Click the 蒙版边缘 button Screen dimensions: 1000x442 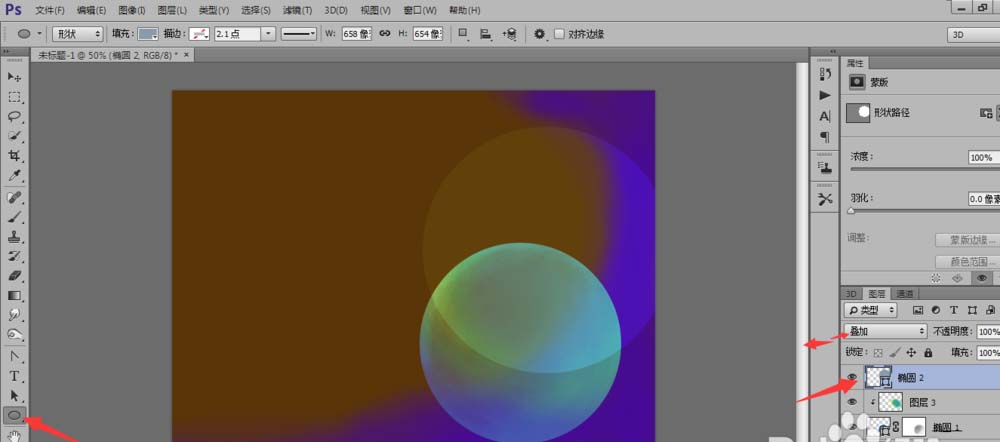point(966,240)
